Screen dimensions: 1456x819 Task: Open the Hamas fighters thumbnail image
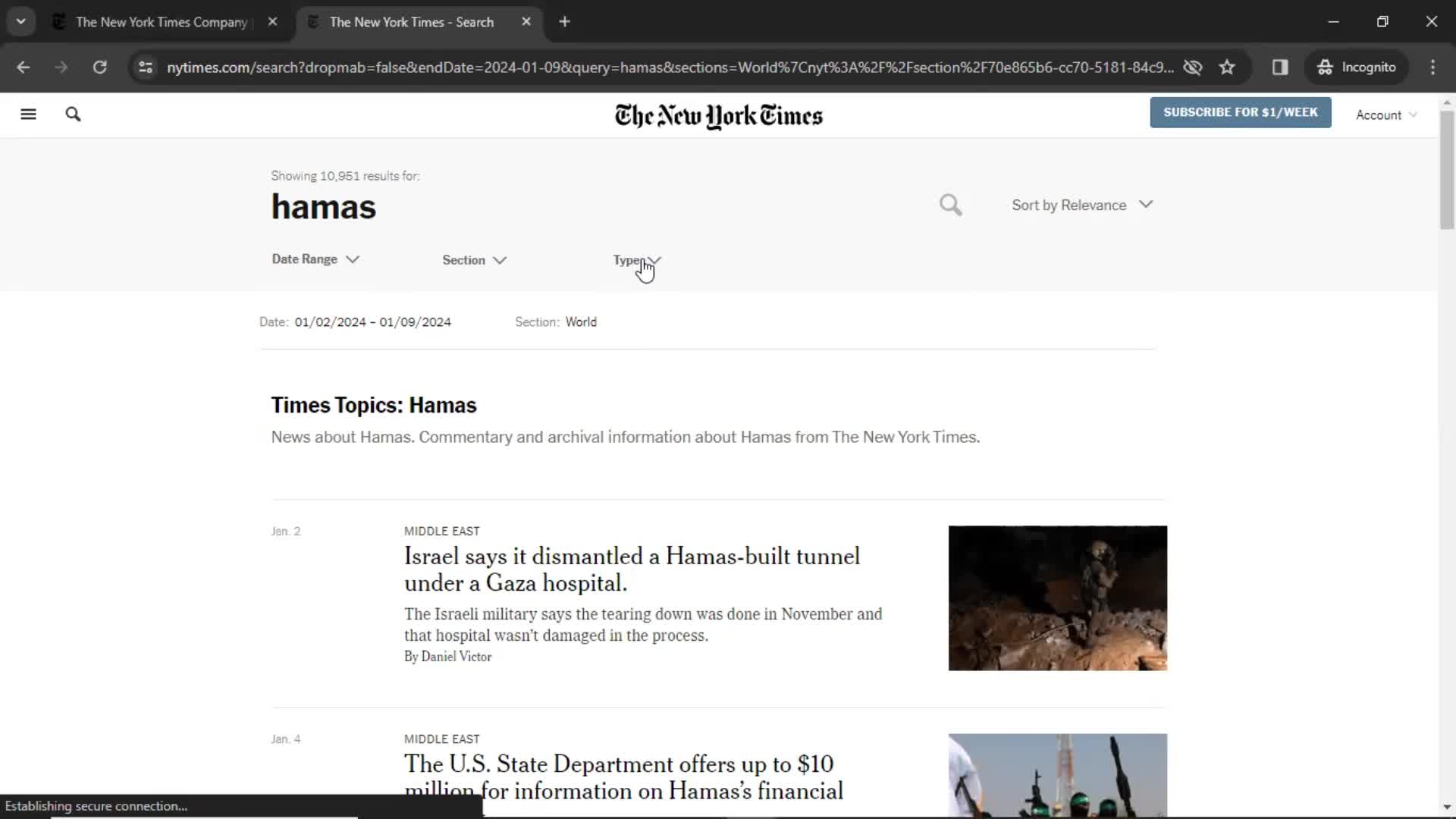tap(1057, 775)
